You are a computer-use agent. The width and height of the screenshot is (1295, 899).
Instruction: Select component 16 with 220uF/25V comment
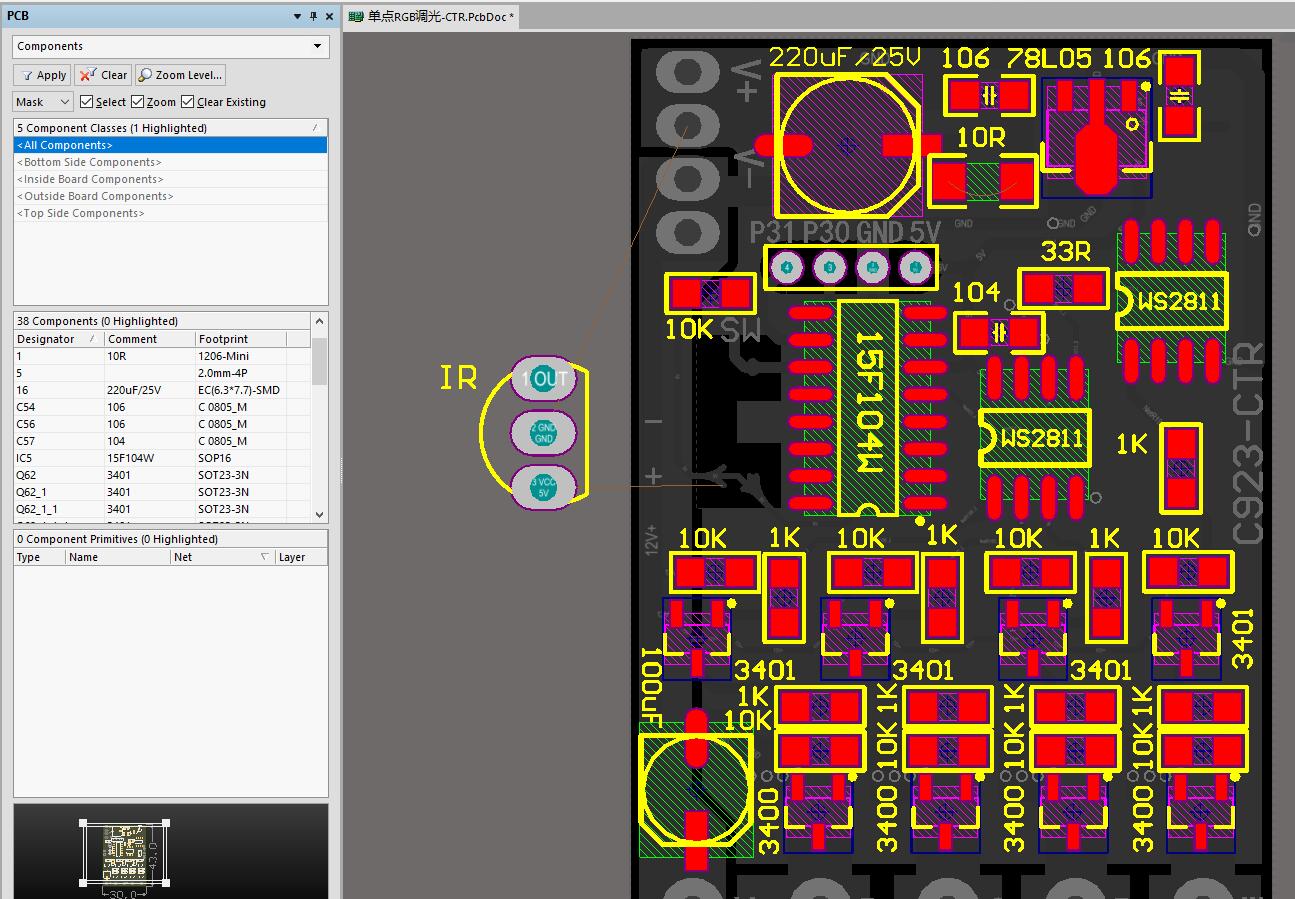pos(163,390)
